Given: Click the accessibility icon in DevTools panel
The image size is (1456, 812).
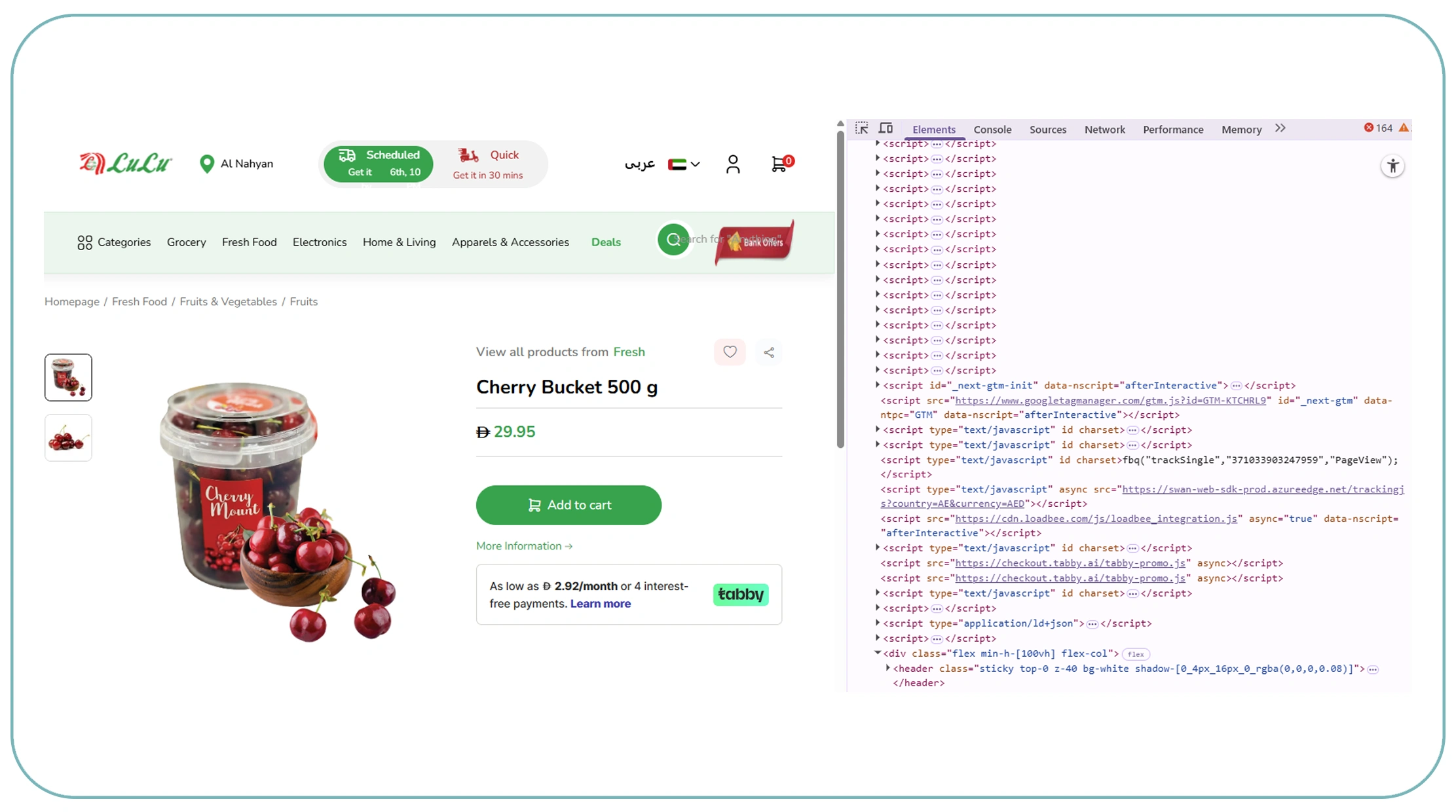Looking at the screenshot, I should coord(1393,166).
